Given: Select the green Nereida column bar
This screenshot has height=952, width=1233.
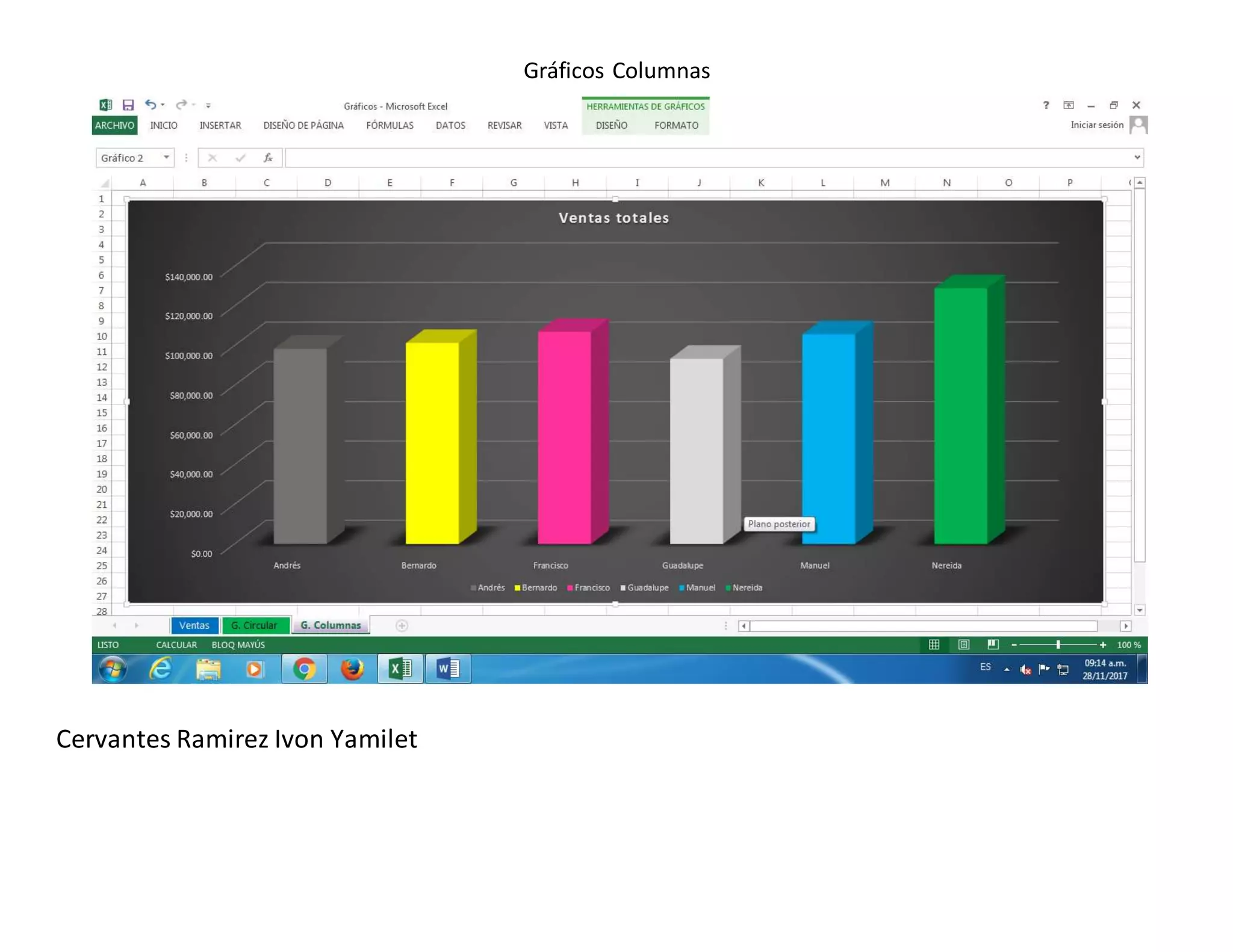Looking at the screenshot, I should [960, 415].
